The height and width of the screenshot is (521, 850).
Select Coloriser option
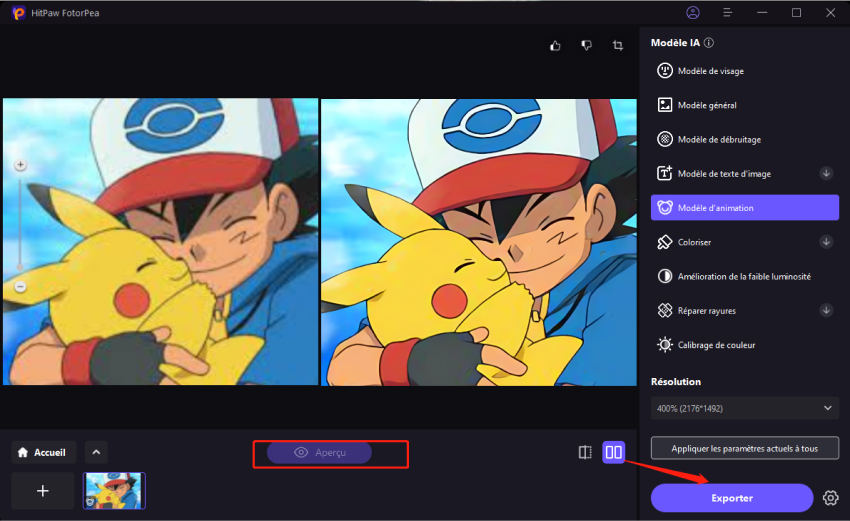tap(745, 242)
